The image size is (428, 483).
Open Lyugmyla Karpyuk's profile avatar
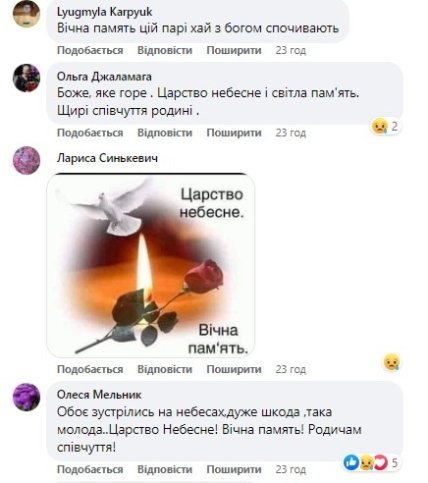click(x=26, y=14)
